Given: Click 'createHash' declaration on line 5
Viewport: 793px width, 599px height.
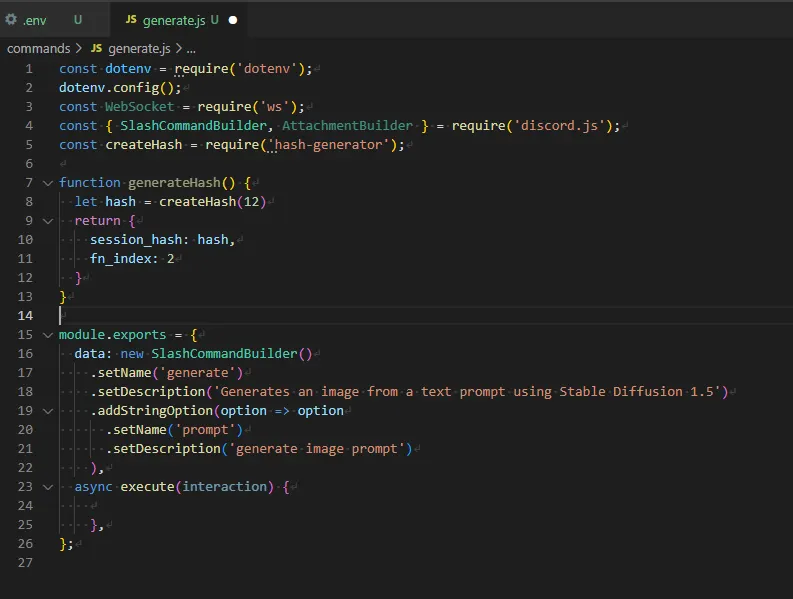Looking at the screenshot, I should [144, 145].
